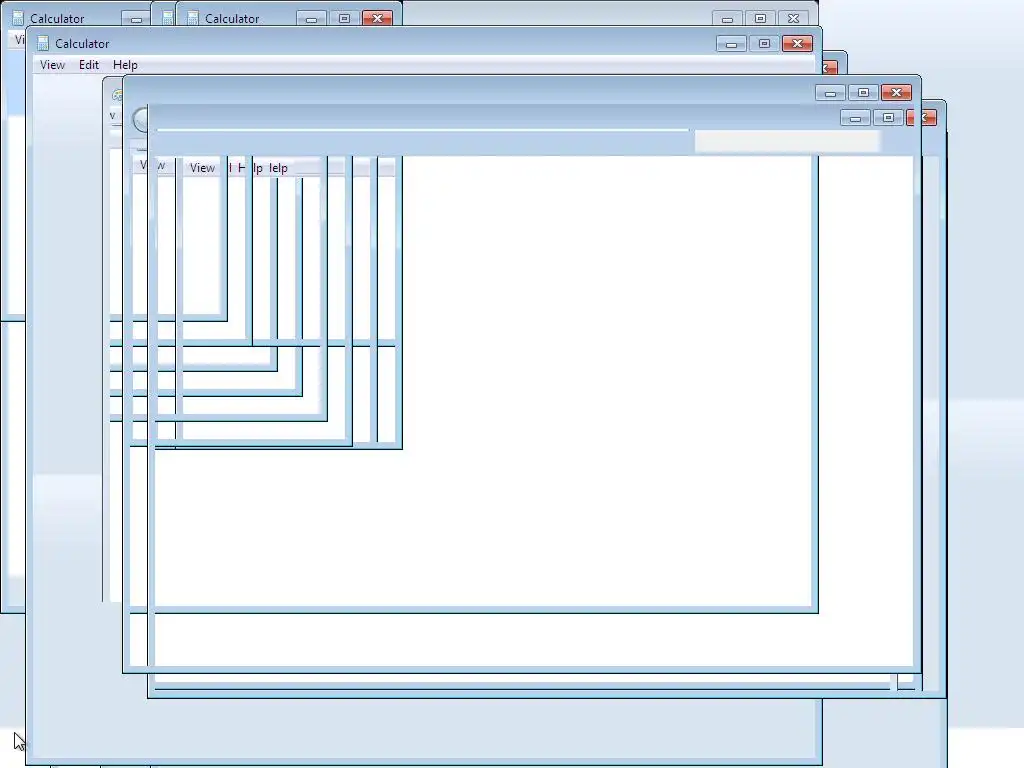This screenshot has height=768, width=1024.
Task: Minimize the blank window with partly hidden close button
Action: [856, 118]
